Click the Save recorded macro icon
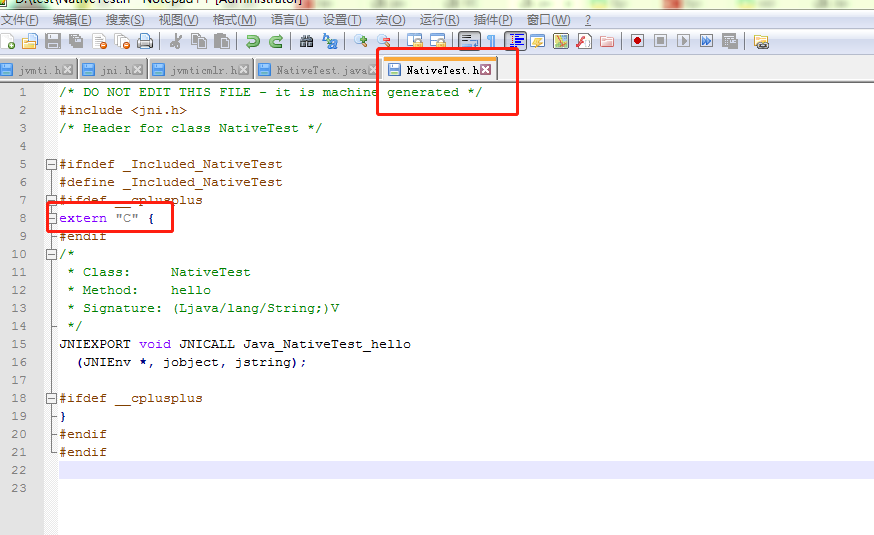 click(x=729, y=41)
